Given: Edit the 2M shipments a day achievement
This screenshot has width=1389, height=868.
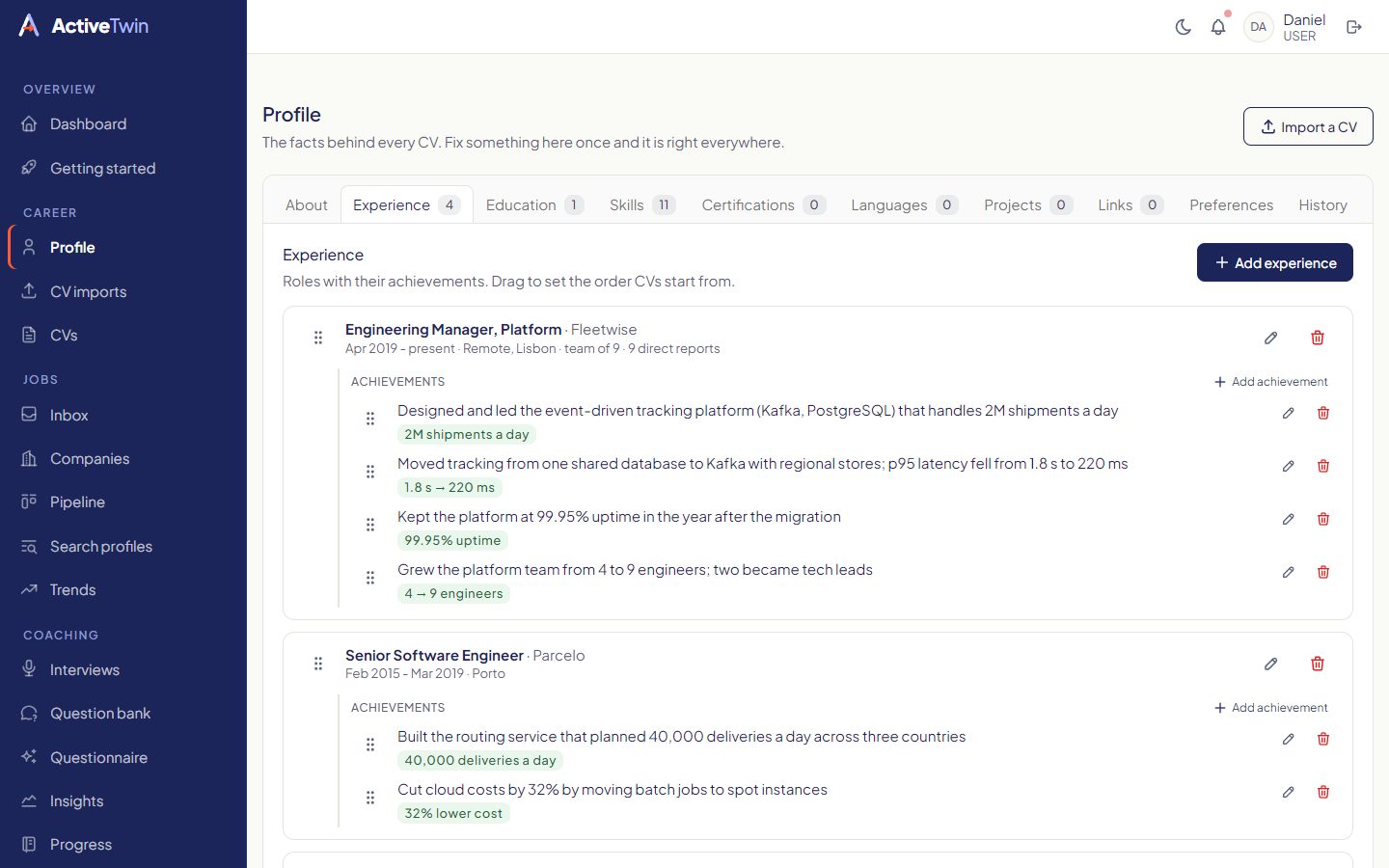Looking at the screenshot, I should click(x=1288, y=413).
